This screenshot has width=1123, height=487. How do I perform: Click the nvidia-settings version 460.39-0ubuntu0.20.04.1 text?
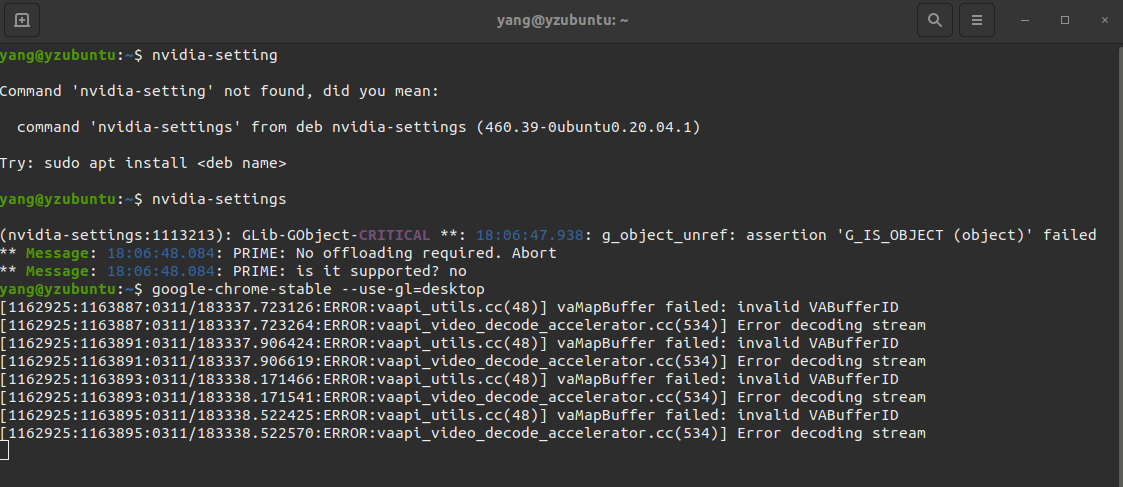pyautogui.click(x=589, y=127)
